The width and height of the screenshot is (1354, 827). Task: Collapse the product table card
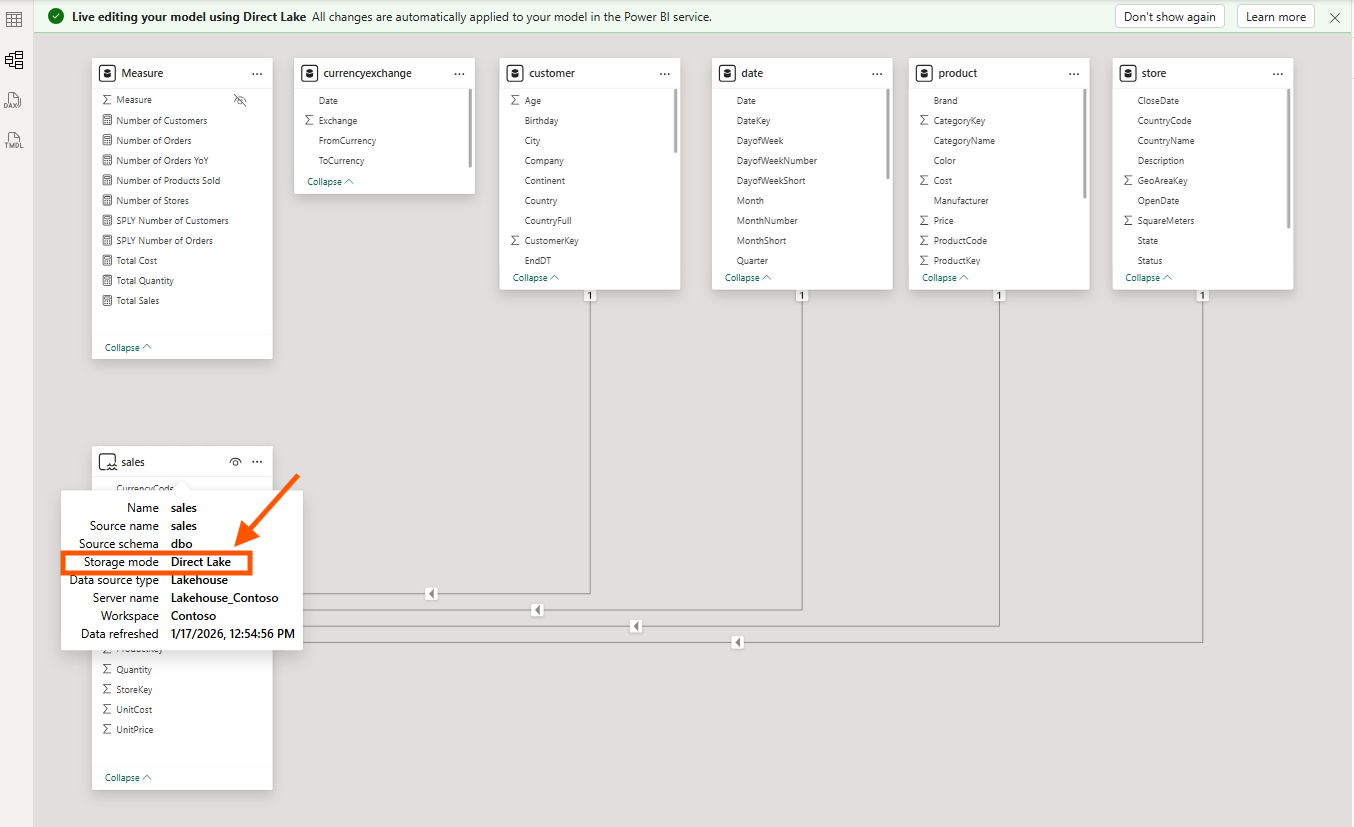945,278
